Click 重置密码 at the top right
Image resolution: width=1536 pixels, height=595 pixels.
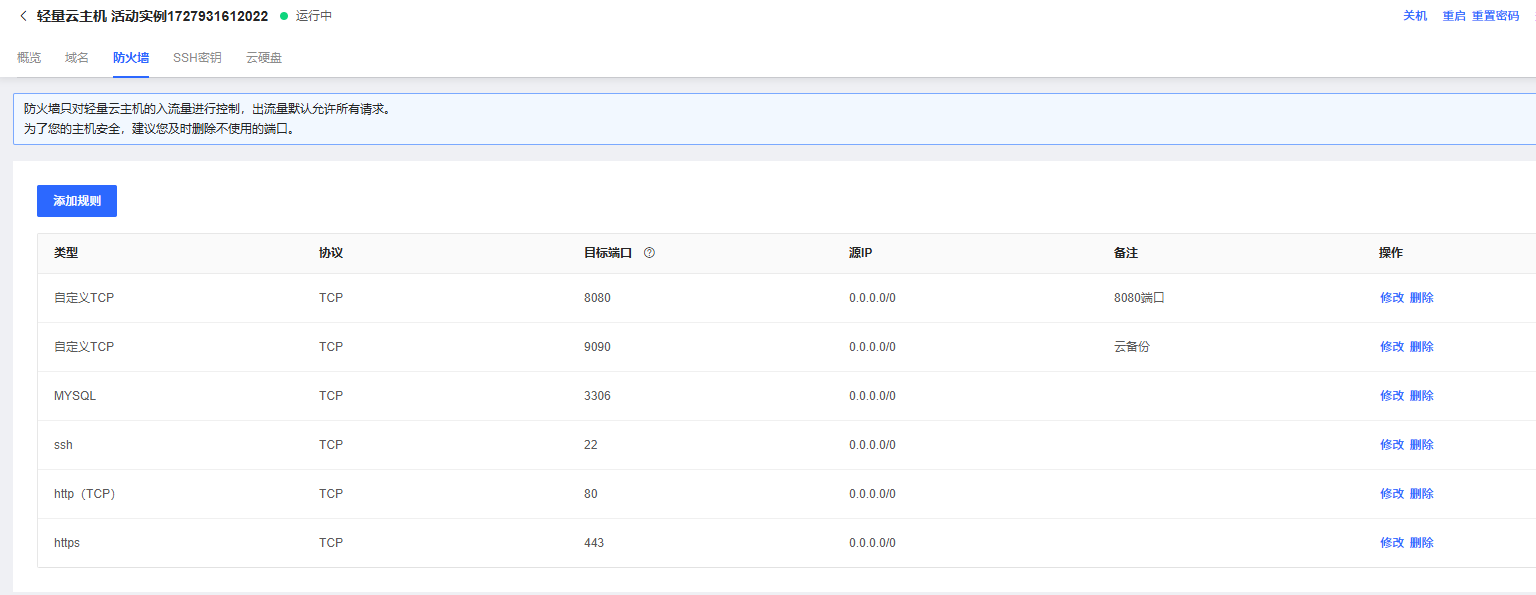(x=1495, y=16)
